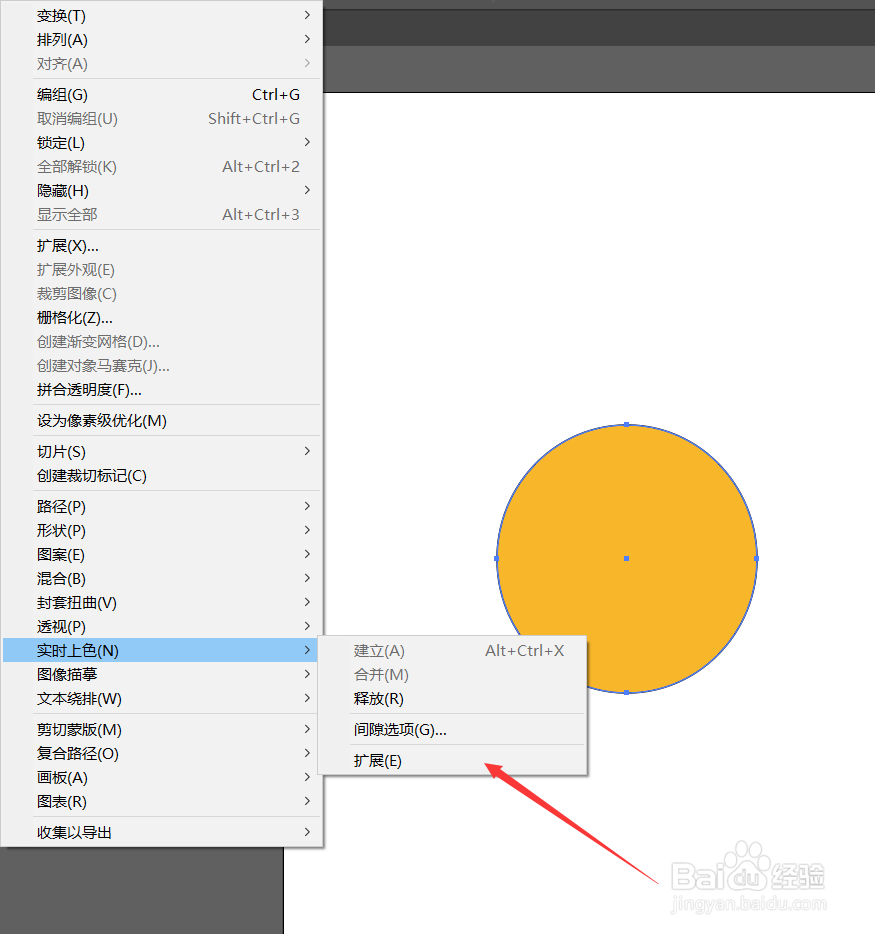This screenshot has width=875, height=934.
Task: Open the 画板(A) submenu
Action: click(162, 777)
